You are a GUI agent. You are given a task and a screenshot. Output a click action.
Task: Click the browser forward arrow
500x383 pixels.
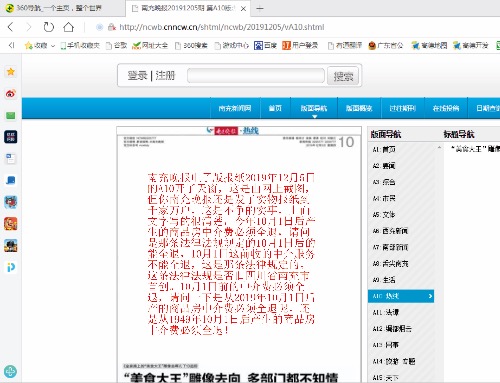coord(29,27)
